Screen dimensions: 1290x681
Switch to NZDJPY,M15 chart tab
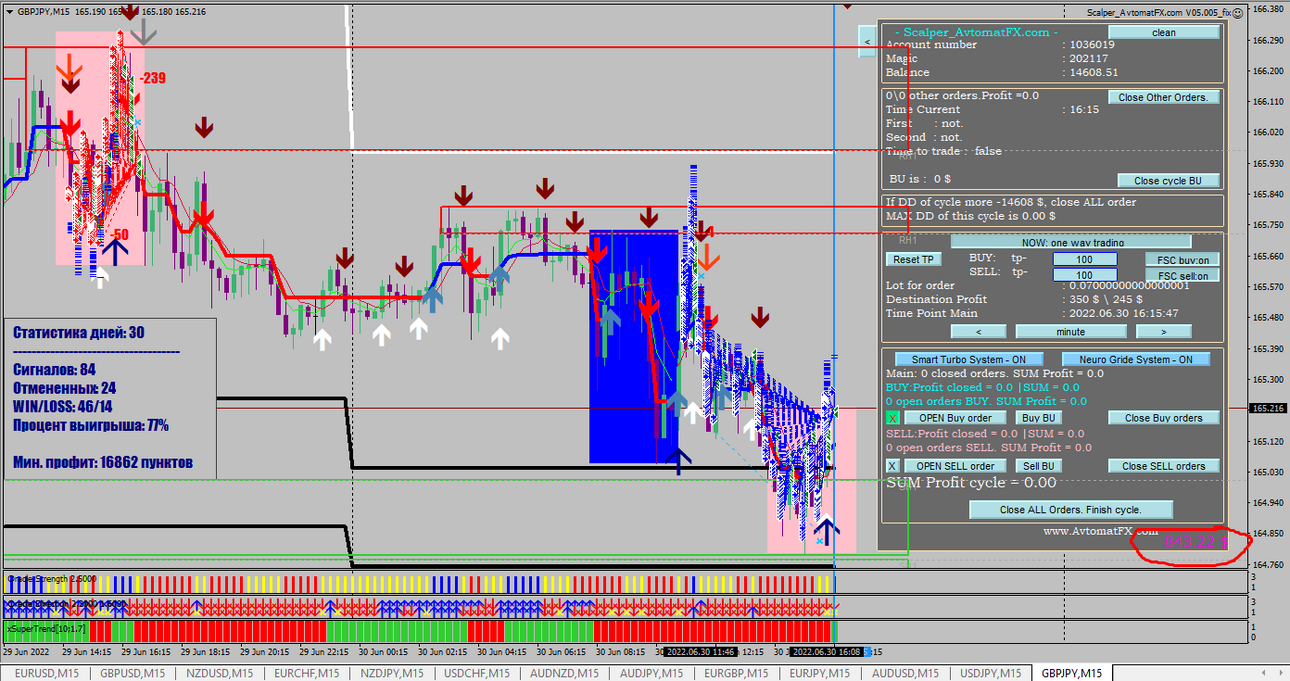393,673
